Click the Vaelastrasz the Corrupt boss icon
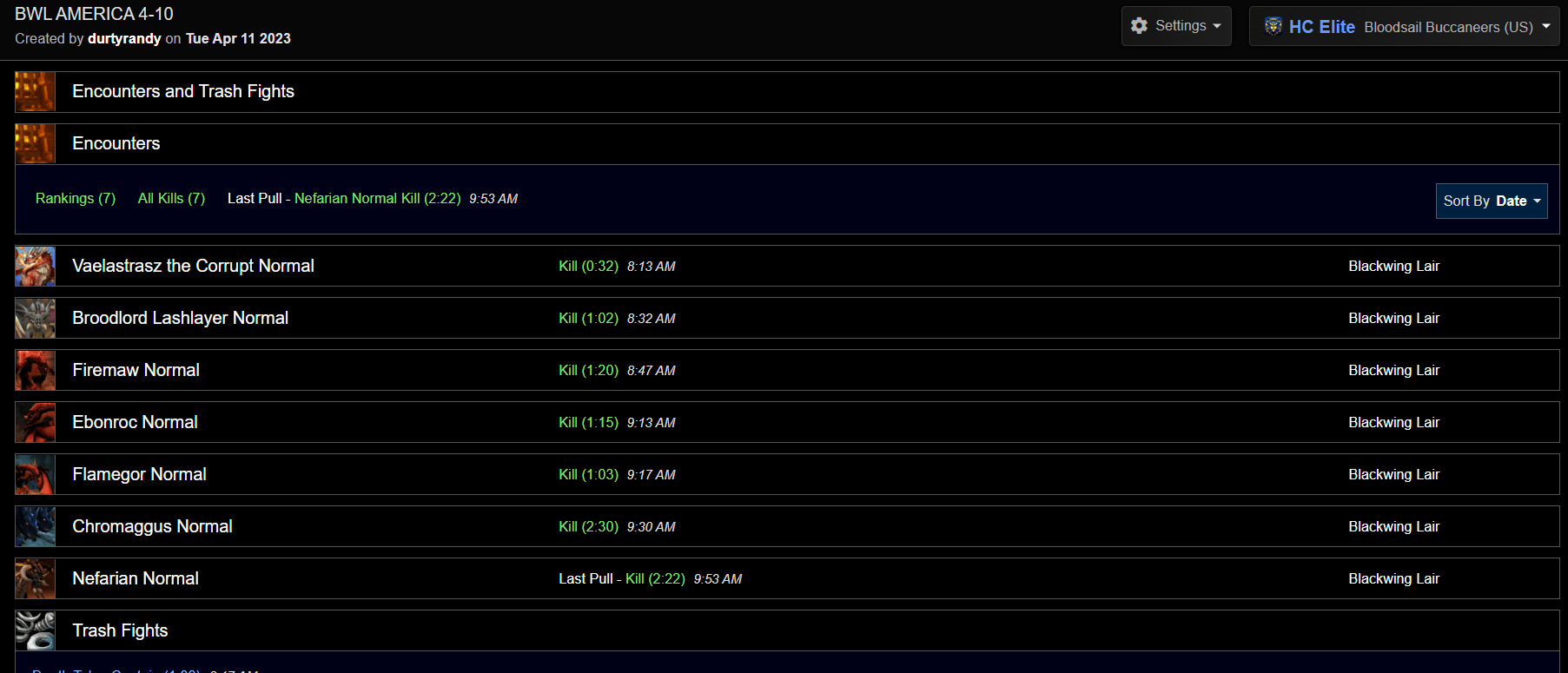The width and height of the screenshot is (1568, 673). pyautogui.click(x=35, y=266)
